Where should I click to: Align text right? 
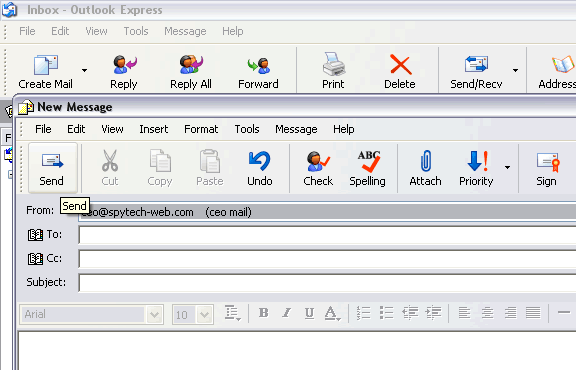(x=510, y=313)
